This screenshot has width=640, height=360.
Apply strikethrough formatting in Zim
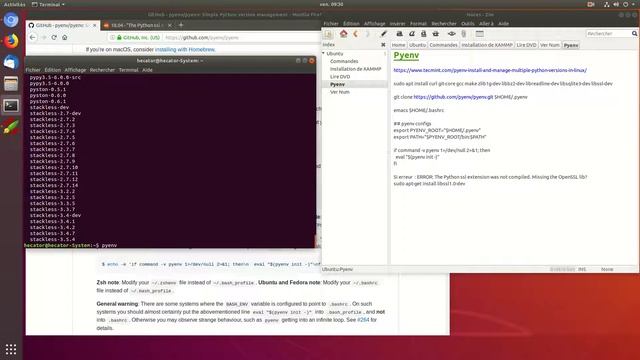[436, 34]
